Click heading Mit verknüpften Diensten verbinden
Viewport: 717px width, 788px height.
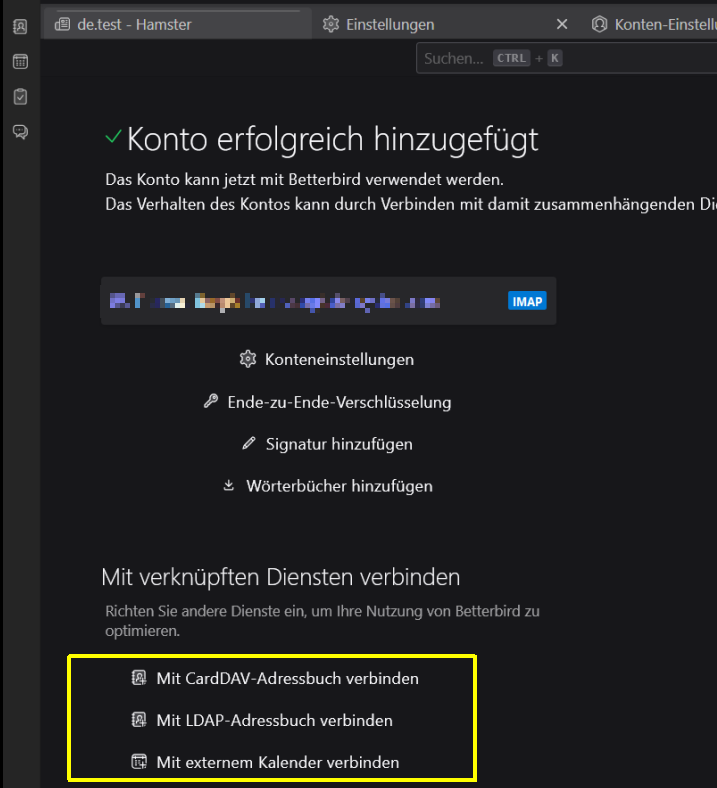tap(280, 577)
